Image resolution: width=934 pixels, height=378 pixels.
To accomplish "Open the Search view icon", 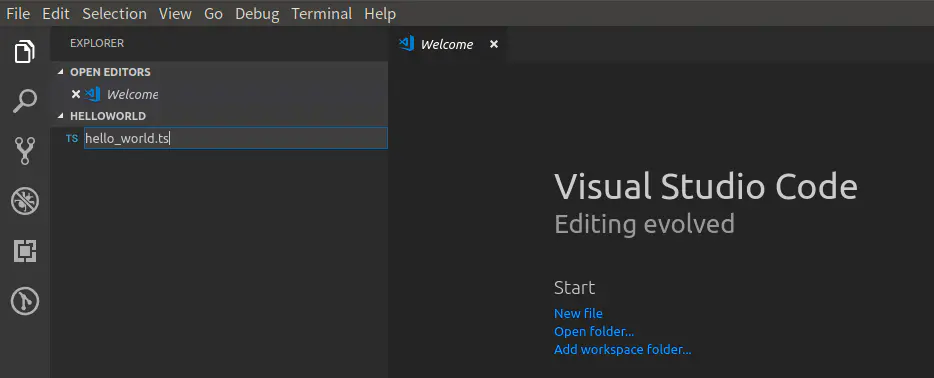I will [x=25, y=101].
